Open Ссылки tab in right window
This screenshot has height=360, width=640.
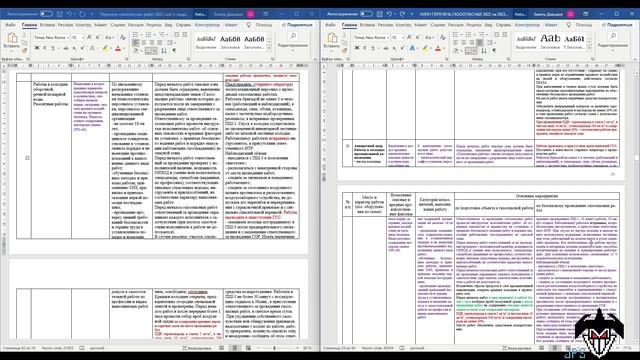point(438,25)
